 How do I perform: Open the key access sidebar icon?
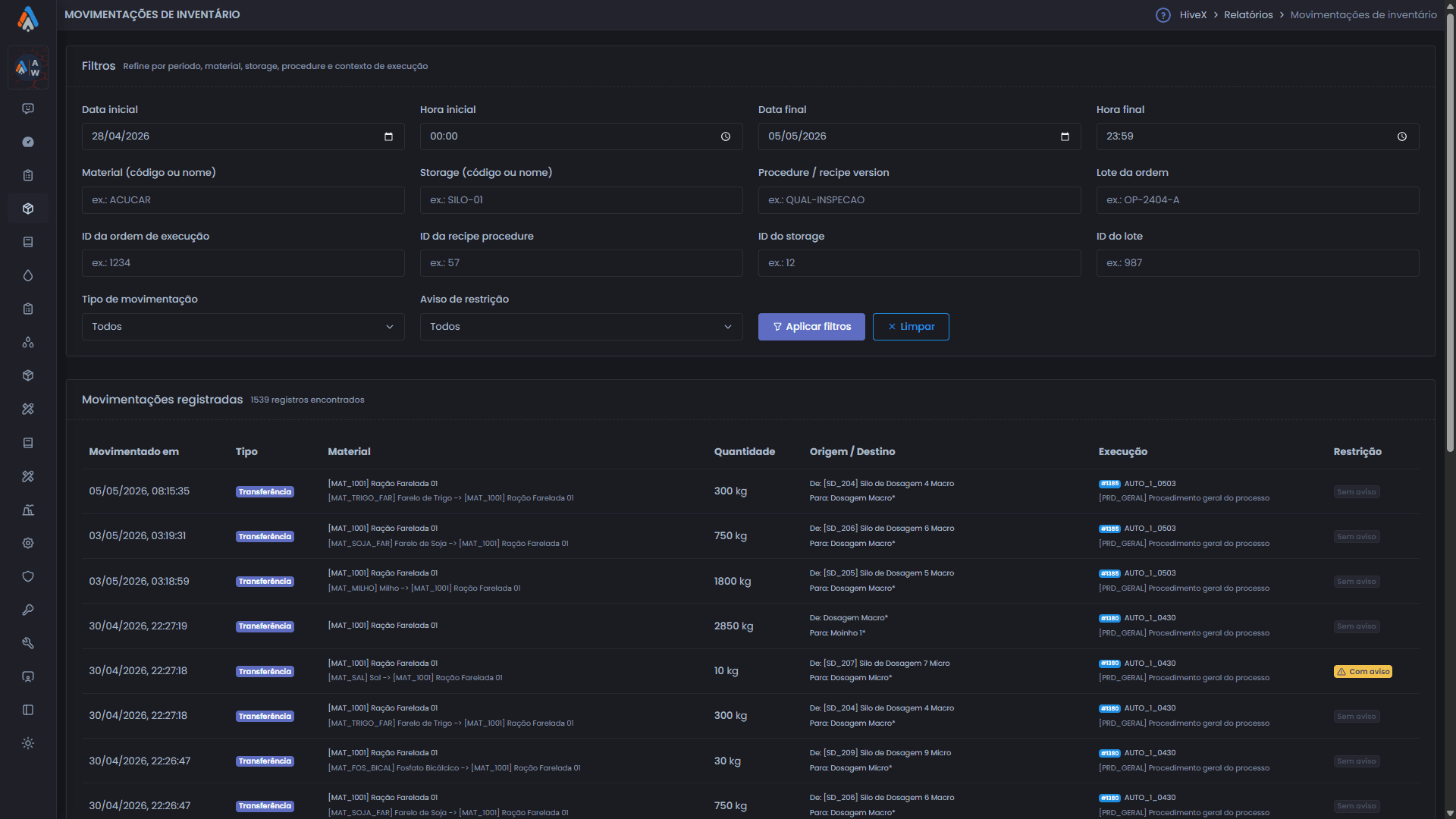coord(28,610)
